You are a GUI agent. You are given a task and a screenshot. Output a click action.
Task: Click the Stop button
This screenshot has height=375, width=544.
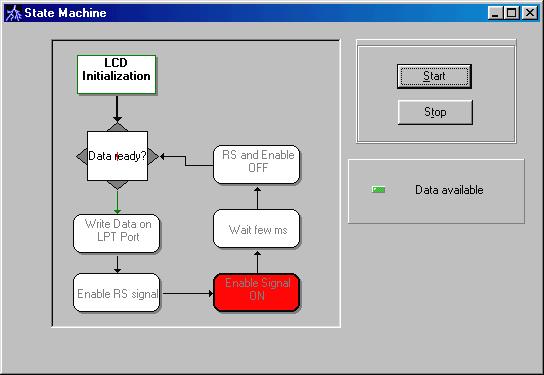pyautogui.click(x=435, y=112)
